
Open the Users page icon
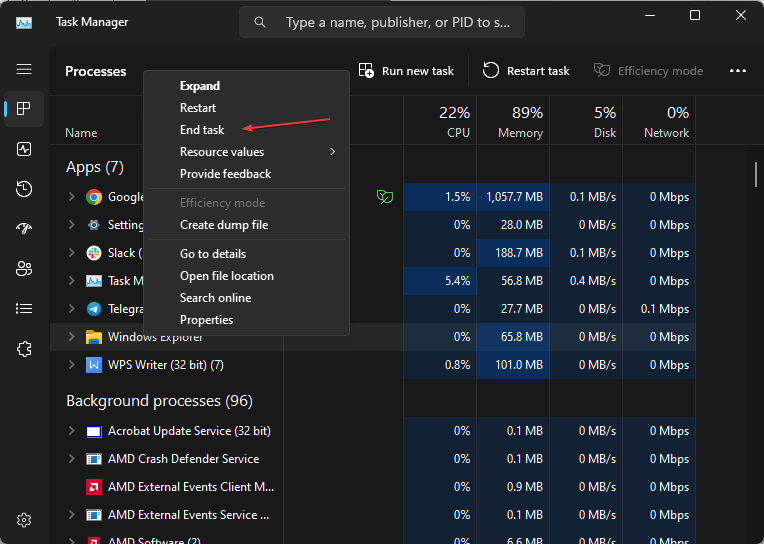(x=24, y=269)
